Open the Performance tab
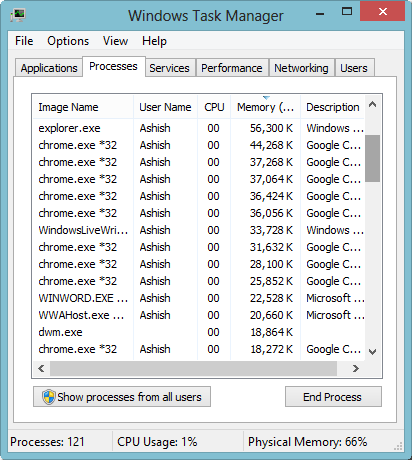 coord(232,68)
